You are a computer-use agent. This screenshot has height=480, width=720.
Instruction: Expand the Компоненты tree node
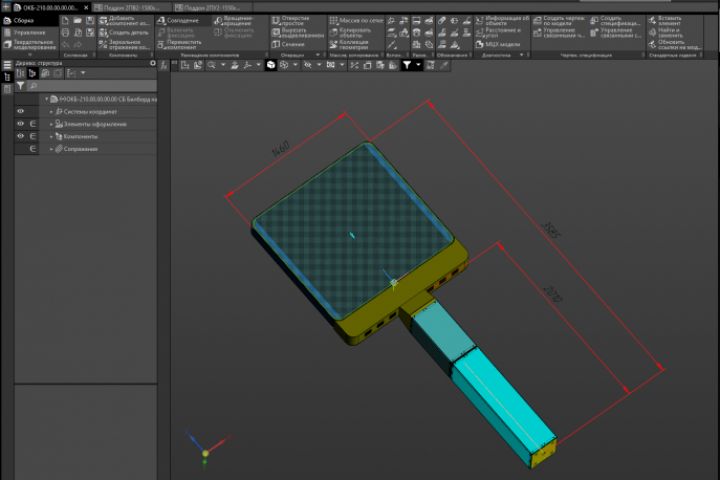pos(50,136)
